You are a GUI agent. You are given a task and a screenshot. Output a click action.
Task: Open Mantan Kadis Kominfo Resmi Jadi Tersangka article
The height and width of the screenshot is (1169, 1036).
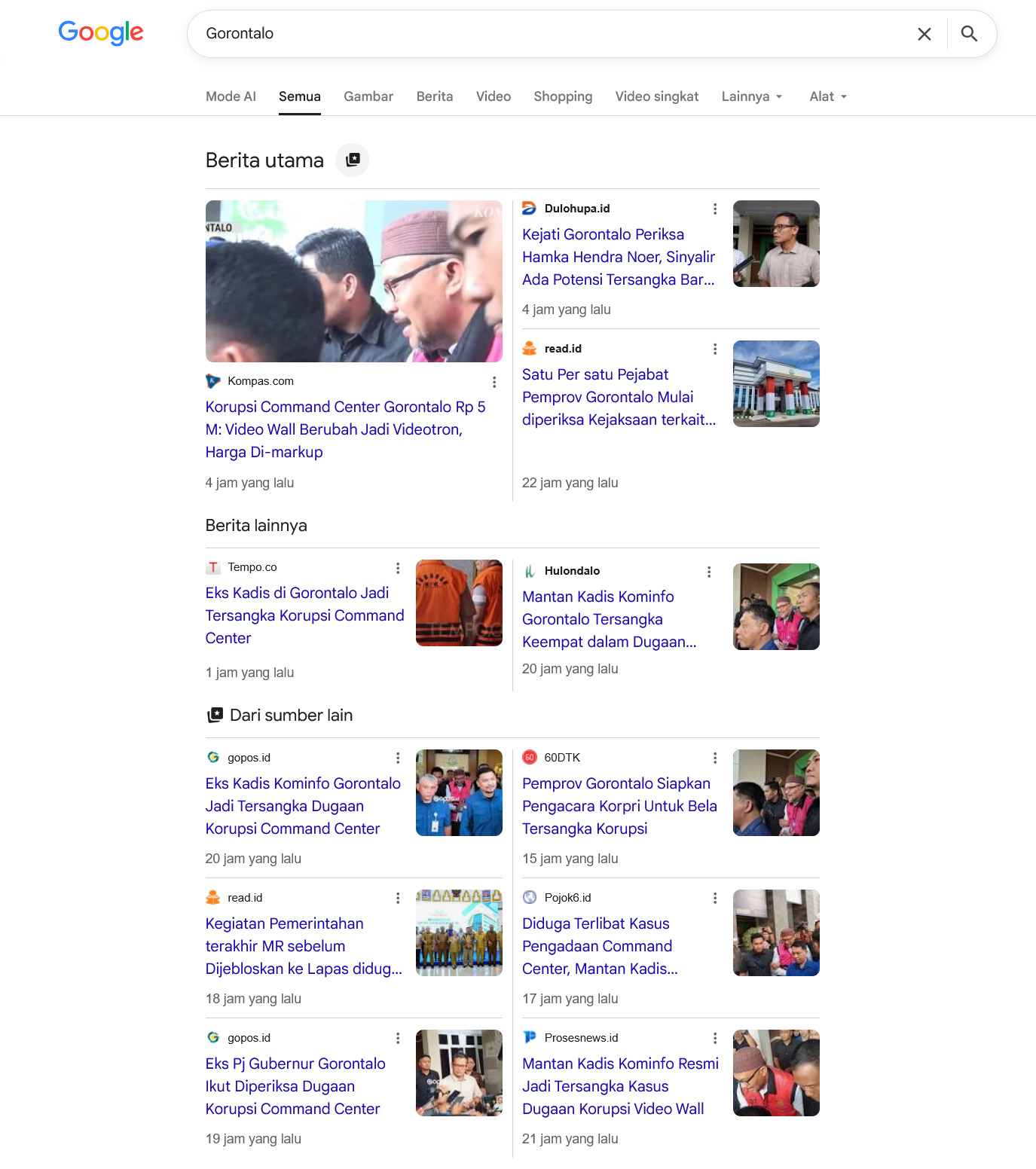[x=620, y=1086]
